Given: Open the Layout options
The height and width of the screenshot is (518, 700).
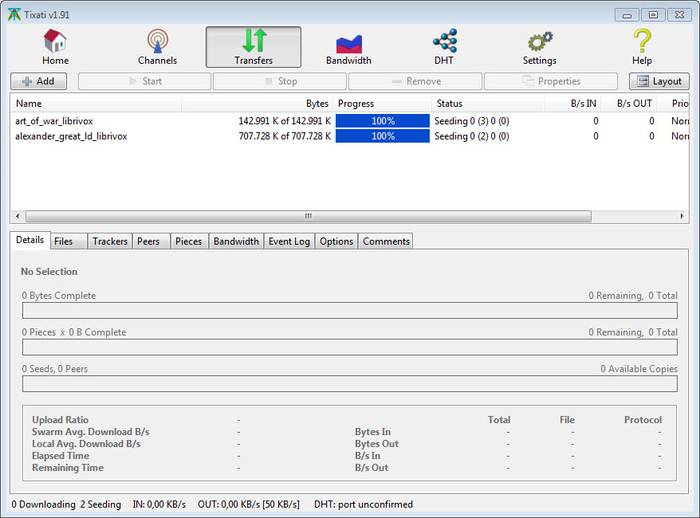Looking at the screenshot, I should point(659,81).
